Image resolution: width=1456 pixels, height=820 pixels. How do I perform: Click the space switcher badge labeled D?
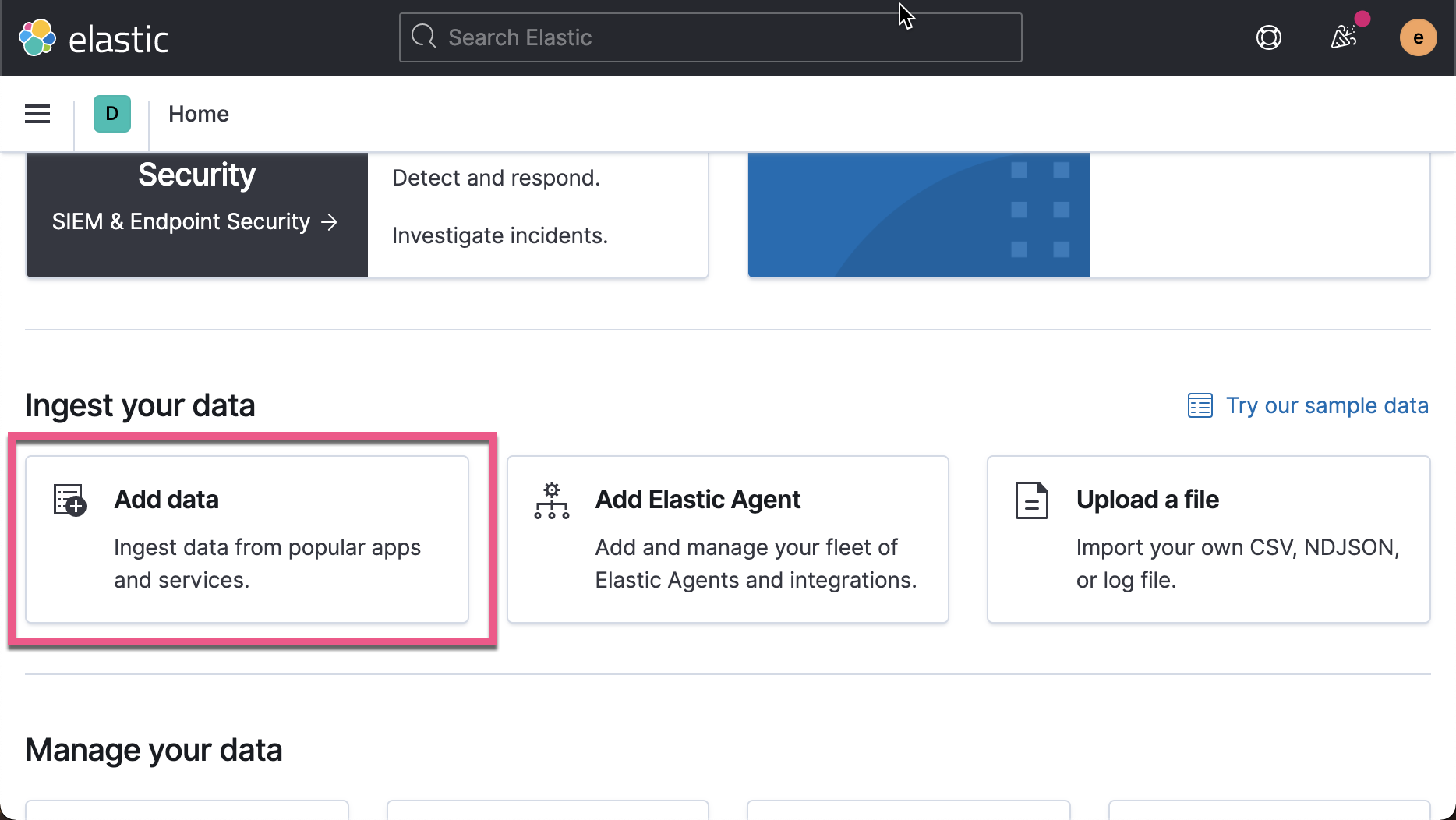(x=111, y=113)
